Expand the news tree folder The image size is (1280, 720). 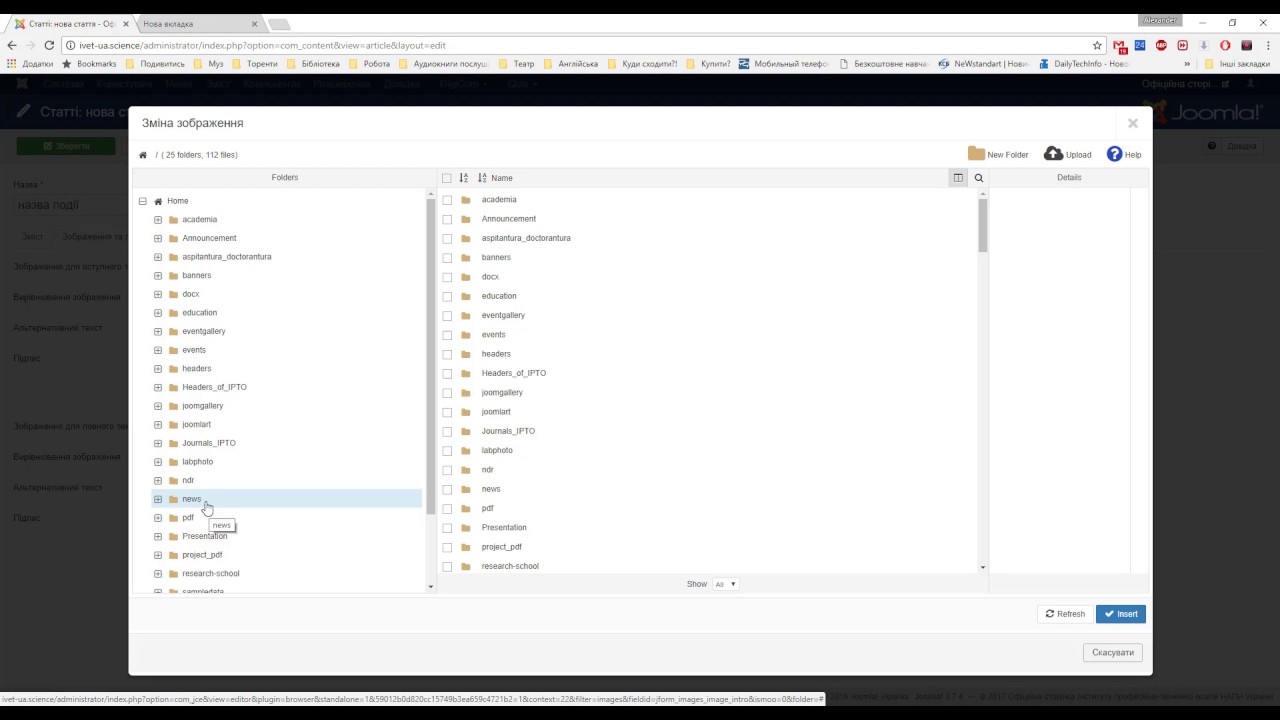[x=158, y=499]
